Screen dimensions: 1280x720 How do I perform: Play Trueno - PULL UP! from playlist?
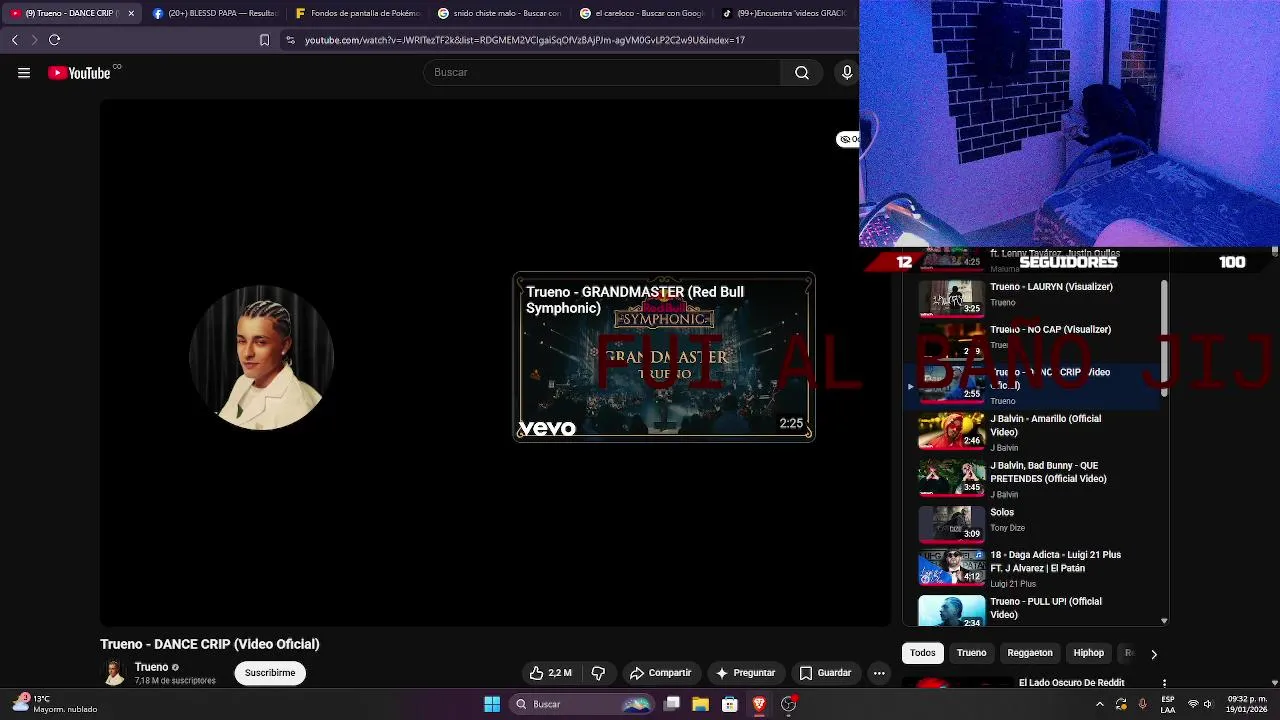[1030, 611]
